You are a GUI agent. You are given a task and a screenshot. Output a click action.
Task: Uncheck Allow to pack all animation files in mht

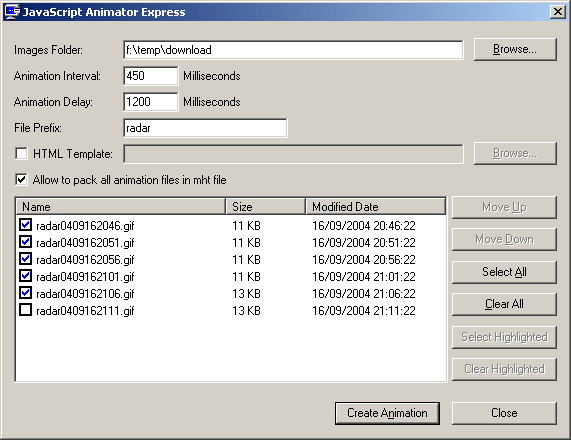click(x=21, y=179)
